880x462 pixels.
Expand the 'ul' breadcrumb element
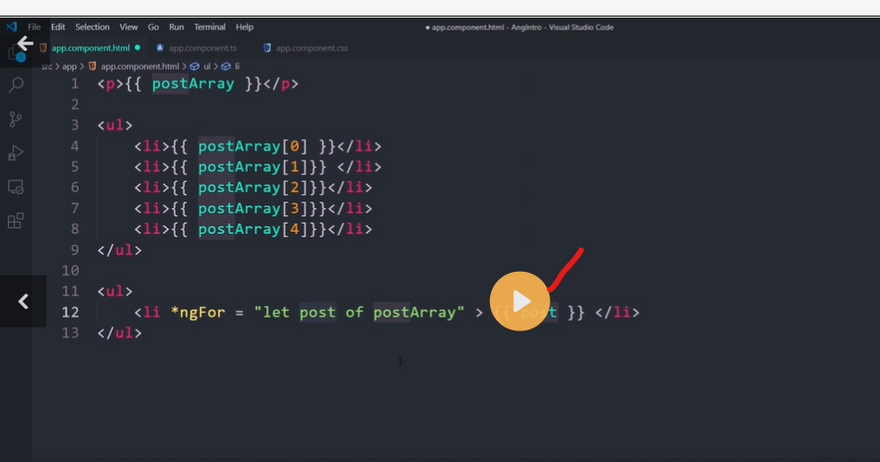(208, 66)
